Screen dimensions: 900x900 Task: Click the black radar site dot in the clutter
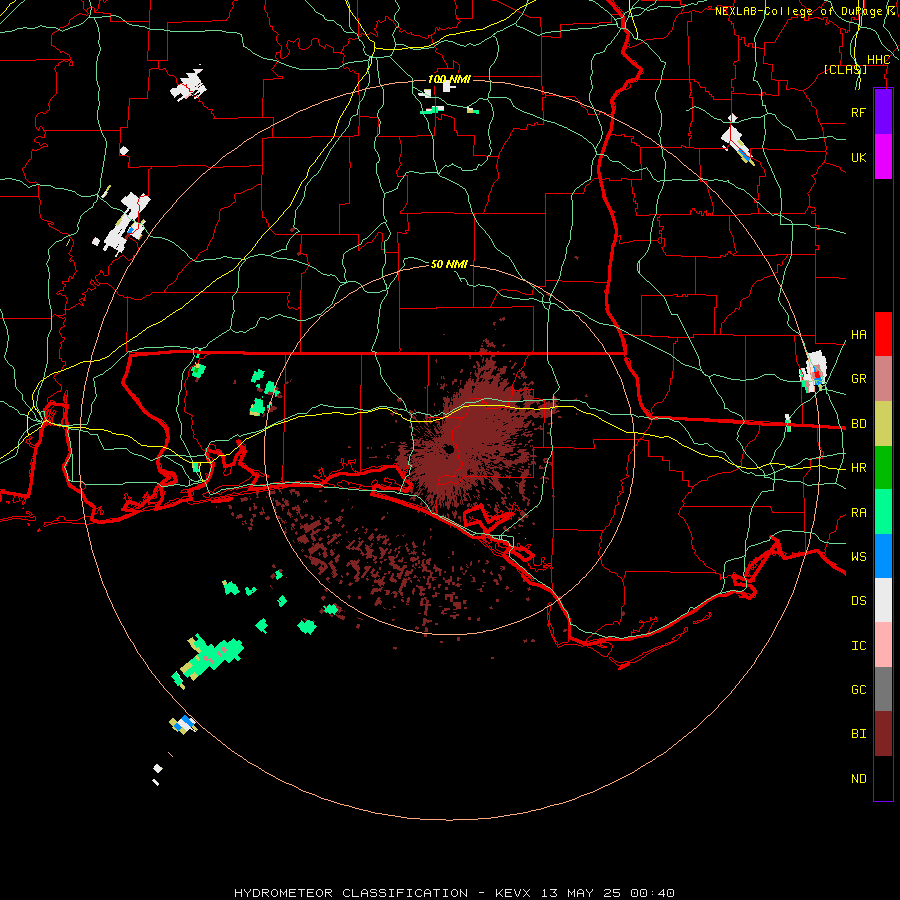pos(449,449)
